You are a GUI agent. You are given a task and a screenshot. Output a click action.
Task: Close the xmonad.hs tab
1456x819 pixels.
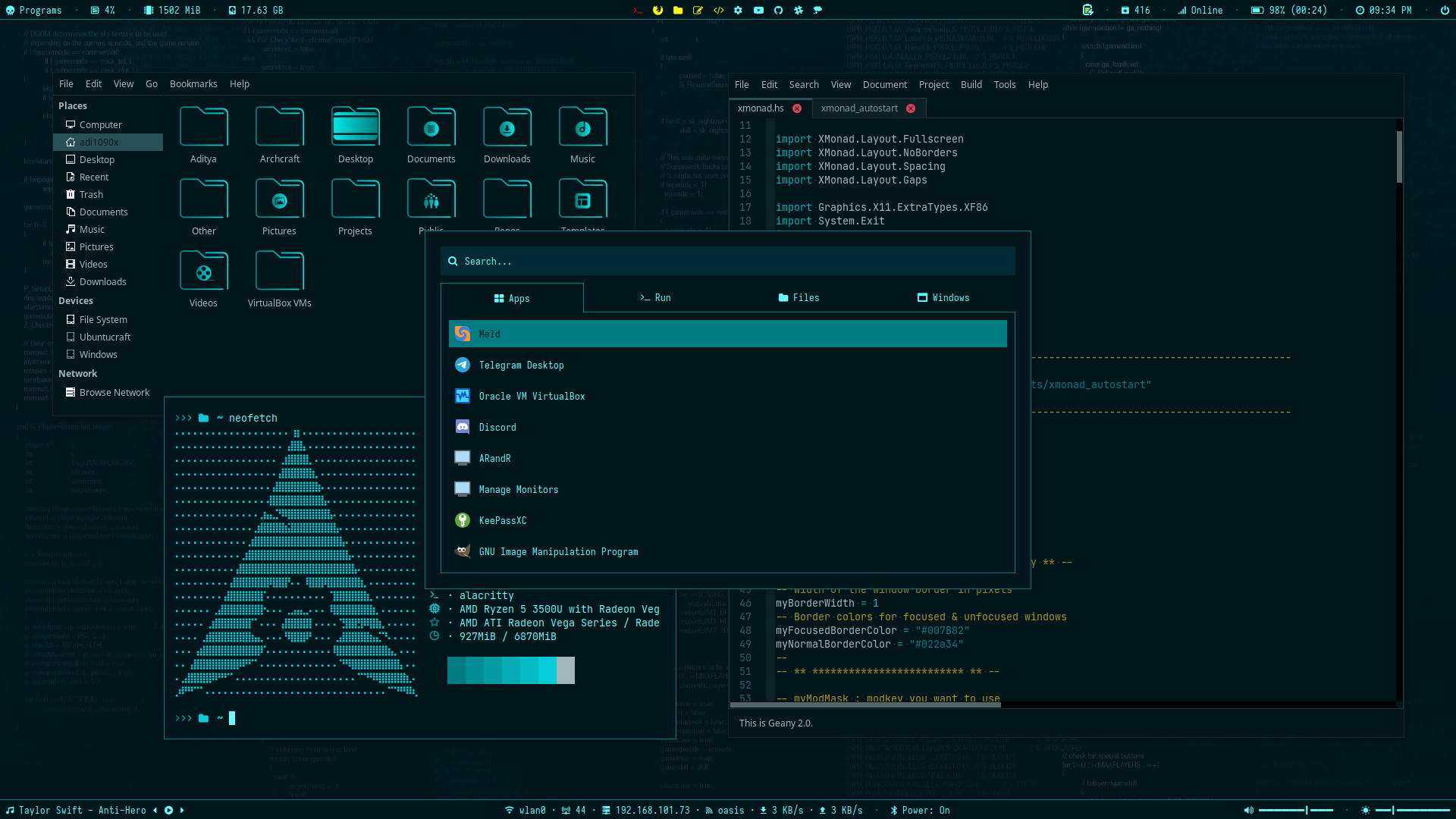pyautogui.click(x=797, y=108)
